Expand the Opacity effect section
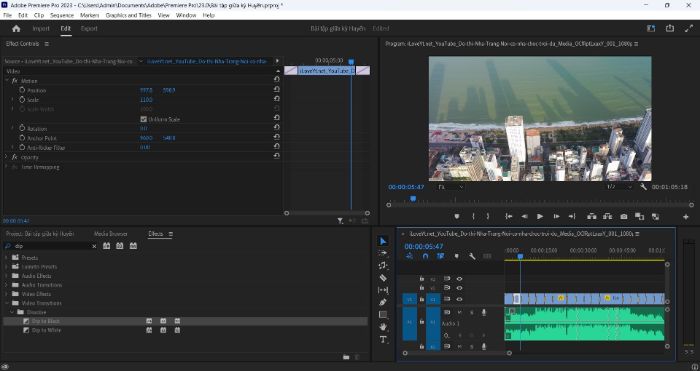This screenshot has height=371, width=700. click(6, 157)
